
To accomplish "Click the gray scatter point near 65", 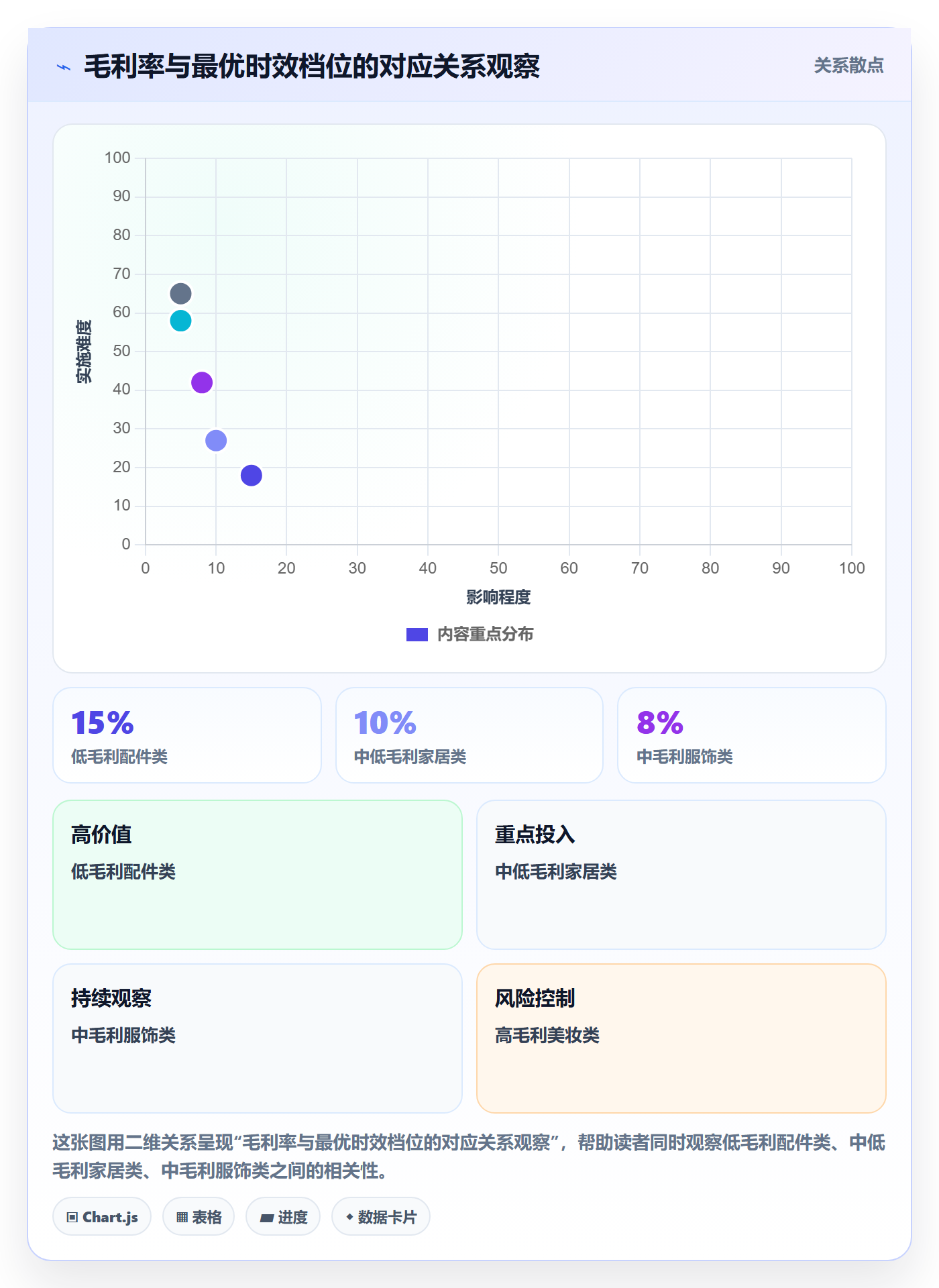I will 180,294.
